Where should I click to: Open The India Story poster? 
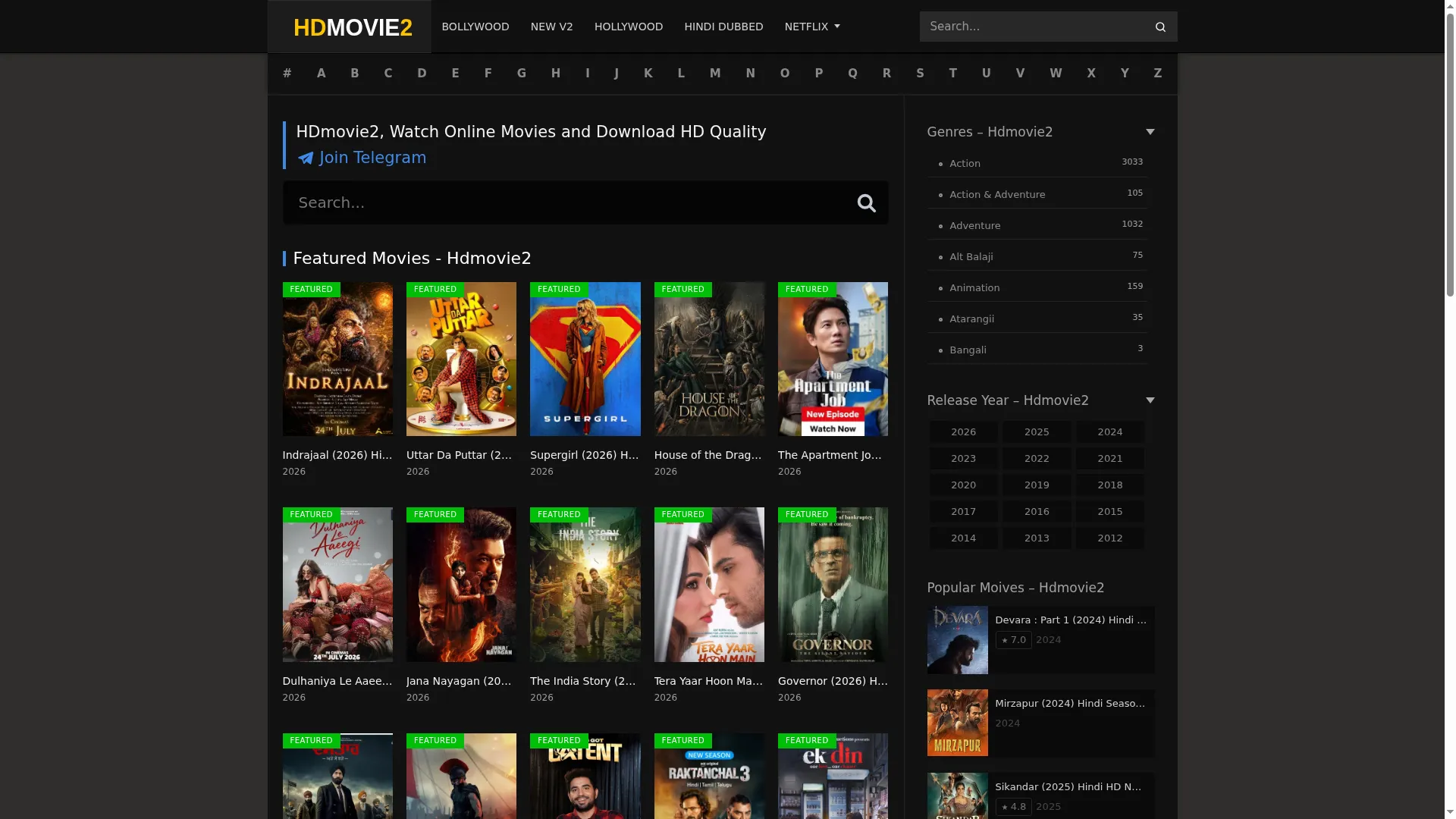pos(585,585)
